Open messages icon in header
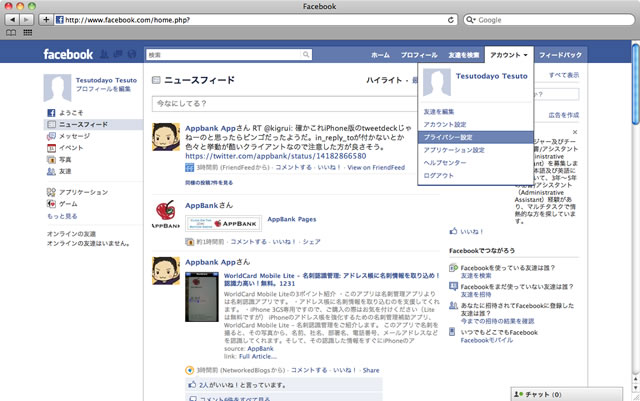Viewport: 640px width, 401px height. coord(118,54)
